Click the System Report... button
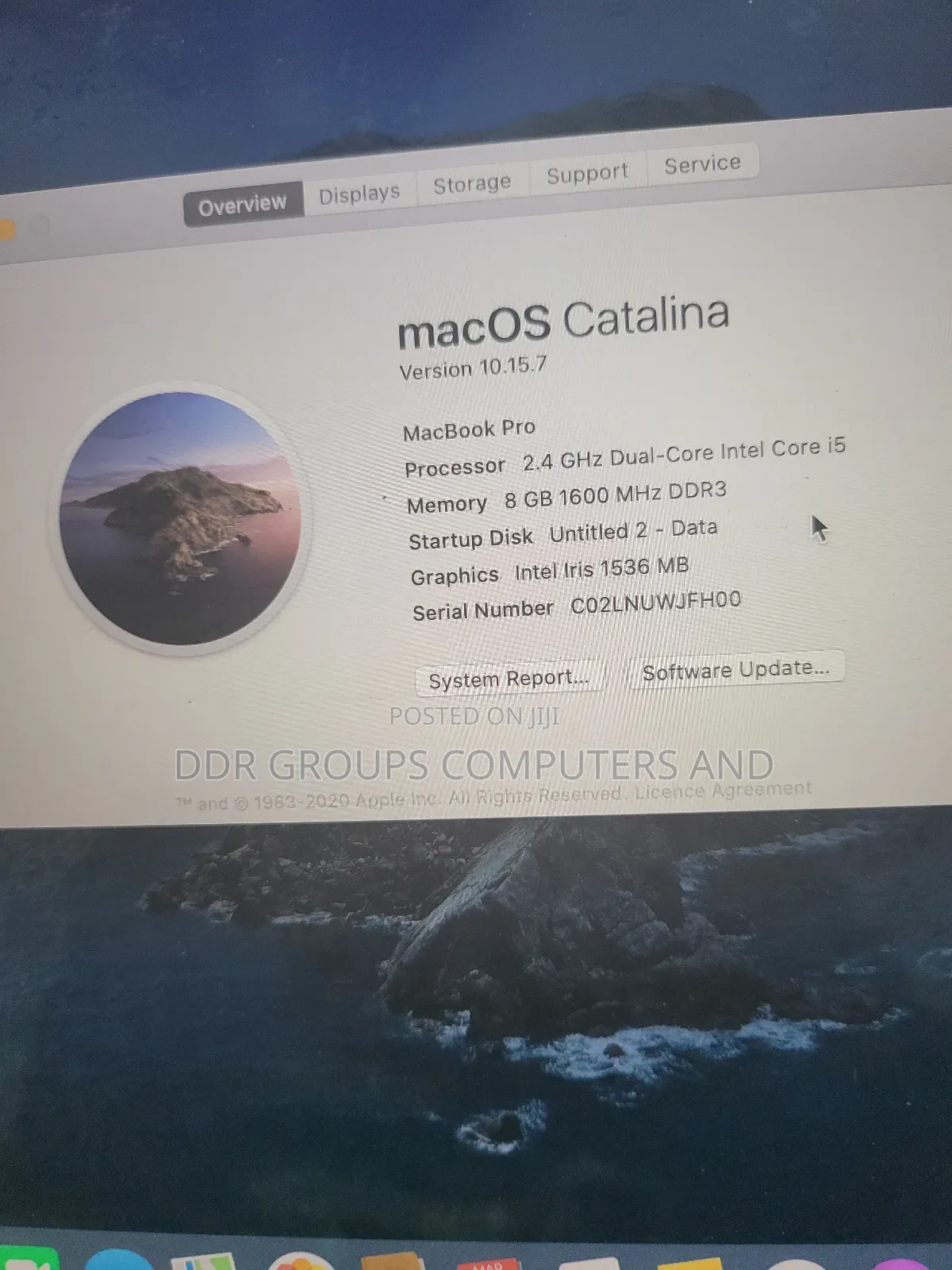The height and width of the screenshot is (1270, 952). point(509,679)
